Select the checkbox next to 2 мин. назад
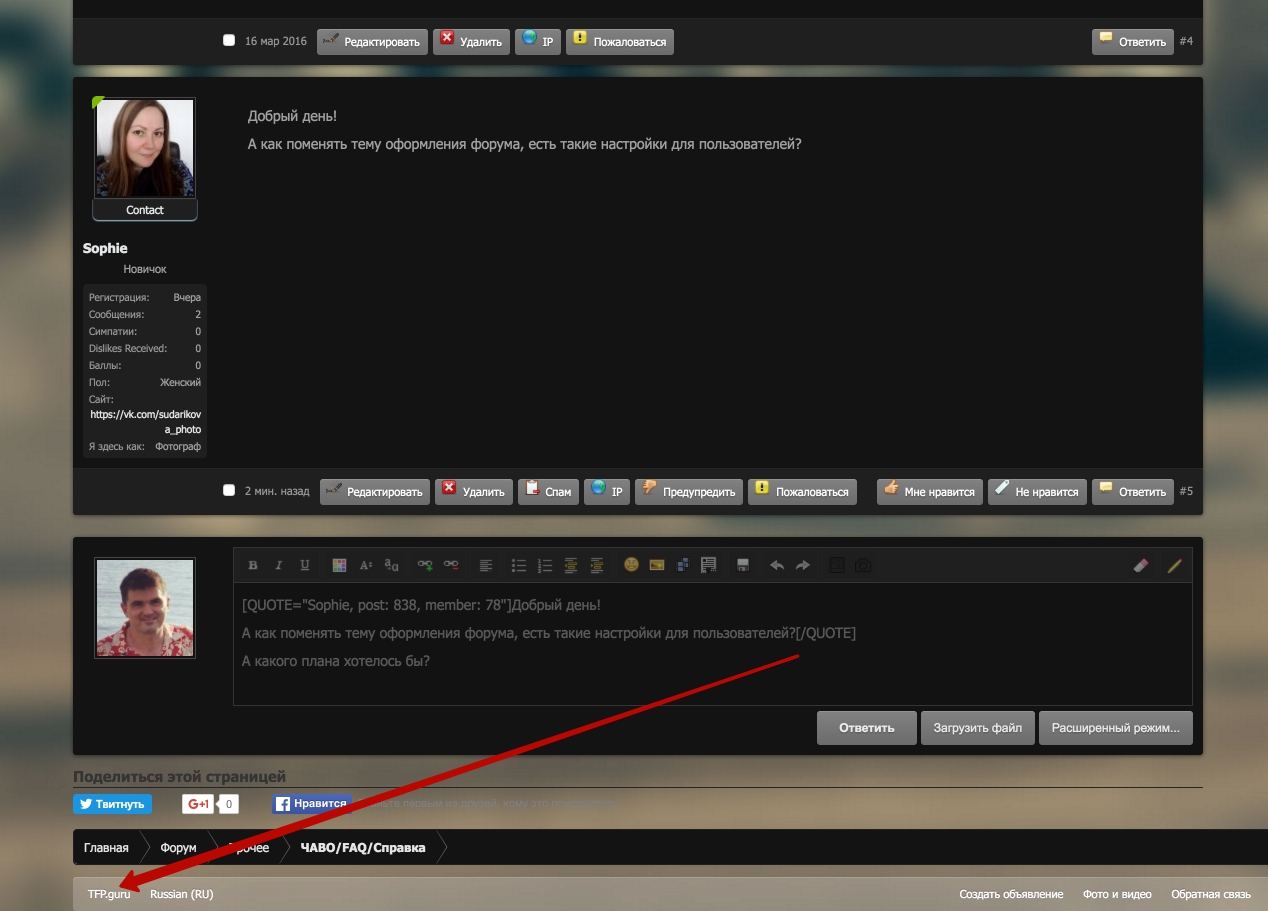Viewport: 1268px width, 911px height. pos(229,490)
